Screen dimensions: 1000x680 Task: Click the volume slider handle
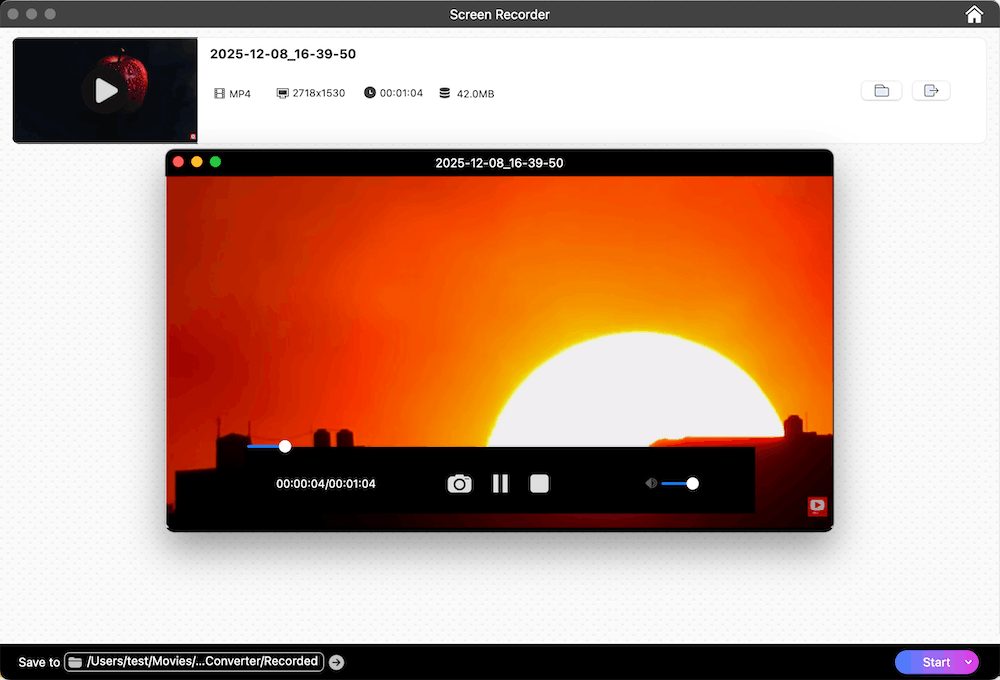point(692,484)
